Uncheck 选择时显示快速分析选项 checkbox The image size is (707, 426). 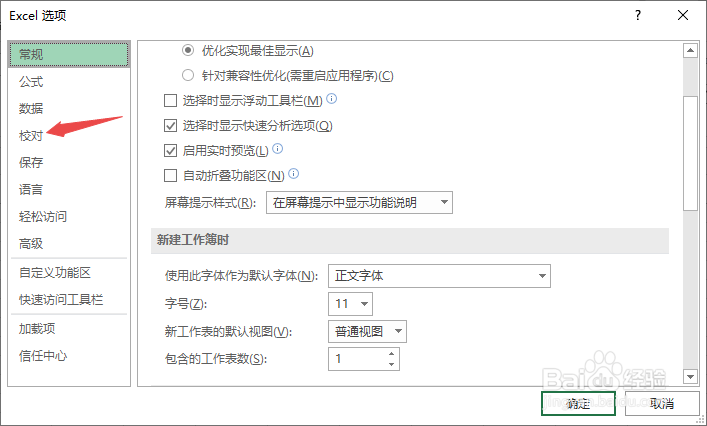click(x=170, y=126)
